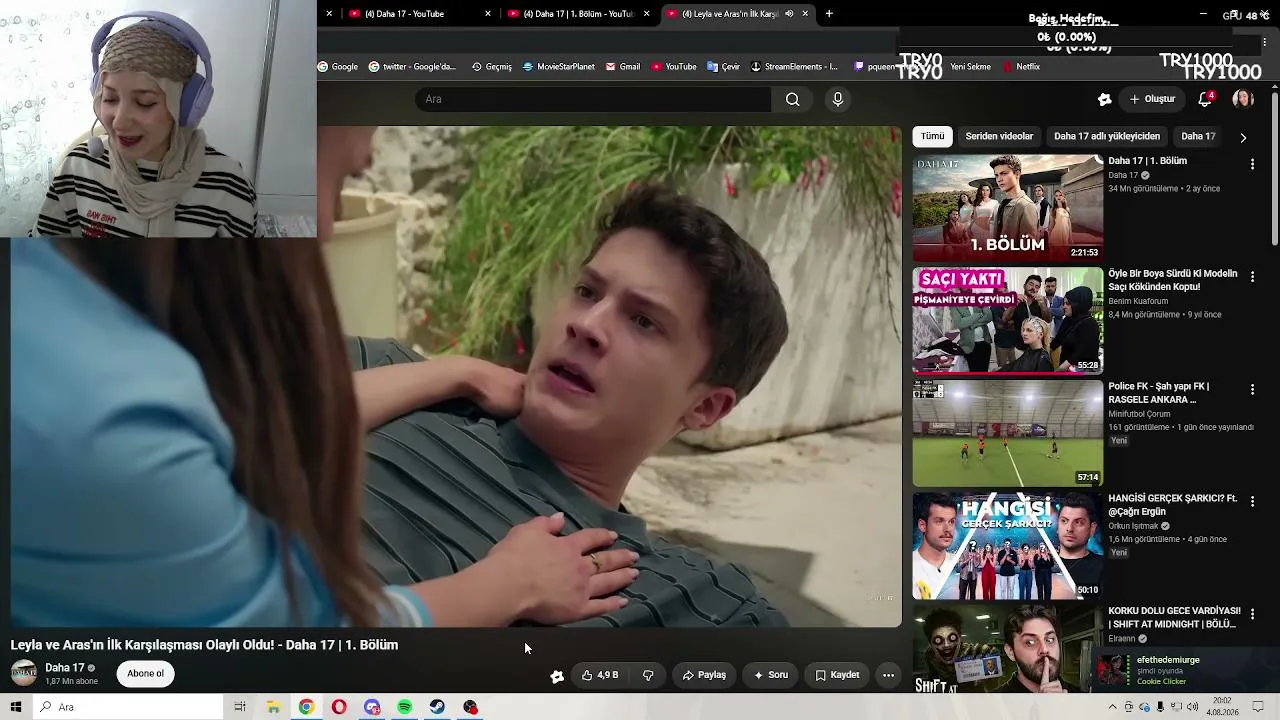Save the video with the Kaydet button
1280x720 pixels.
pyautogui.click(x=837, y=675)
